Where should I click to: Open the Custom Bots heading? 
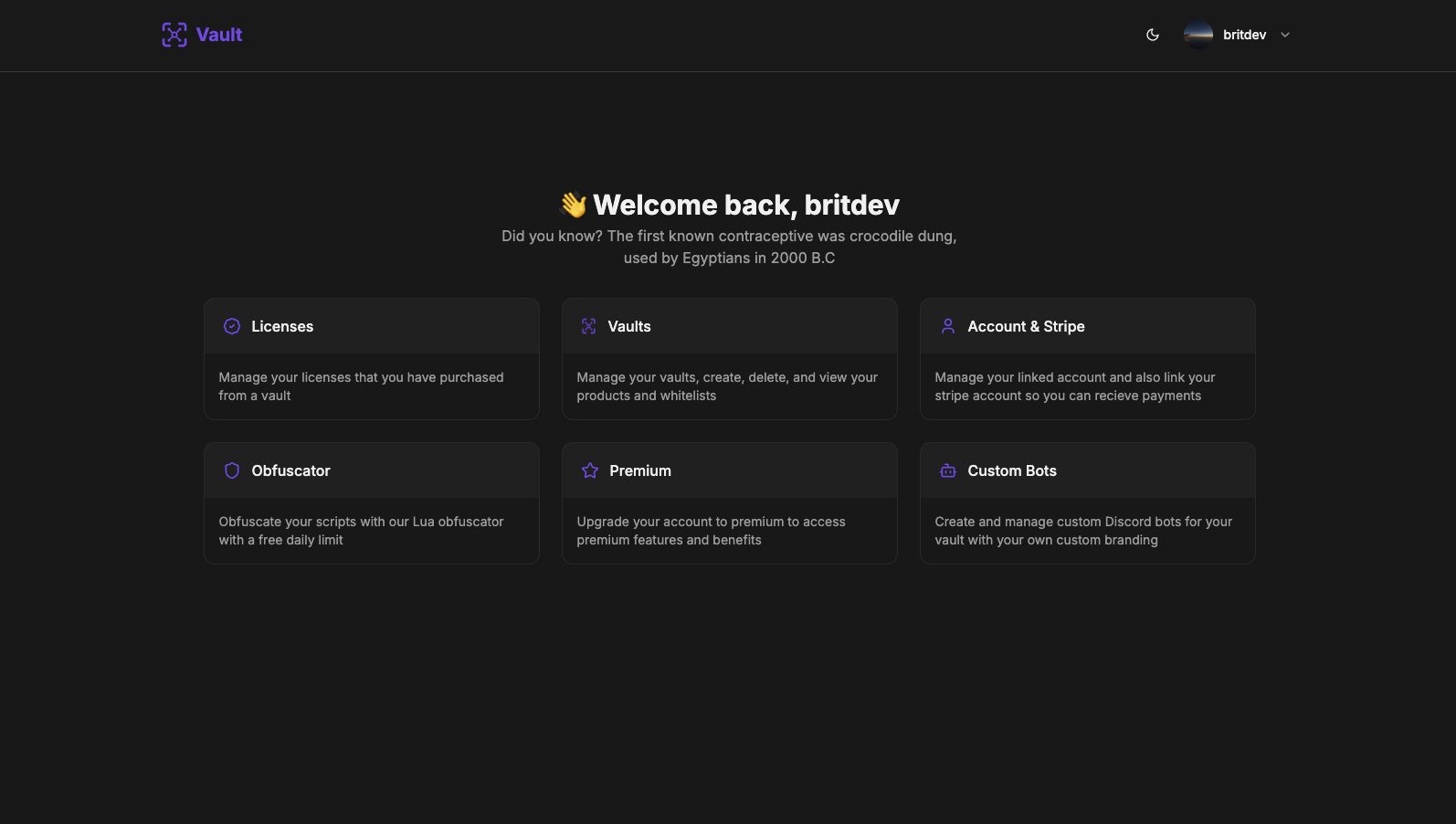(1012, 470)
